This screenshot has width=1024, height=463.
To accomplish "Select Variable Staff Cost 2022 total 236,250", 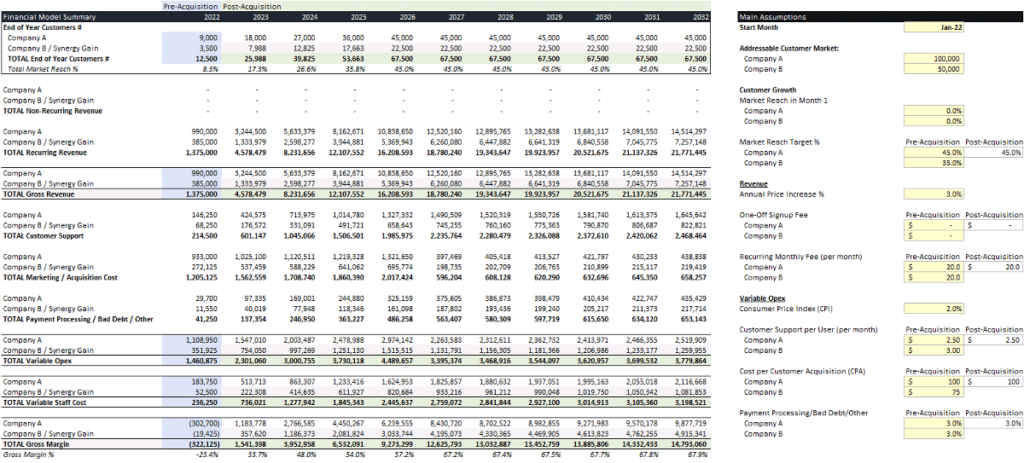I will (x=206, y=402).
